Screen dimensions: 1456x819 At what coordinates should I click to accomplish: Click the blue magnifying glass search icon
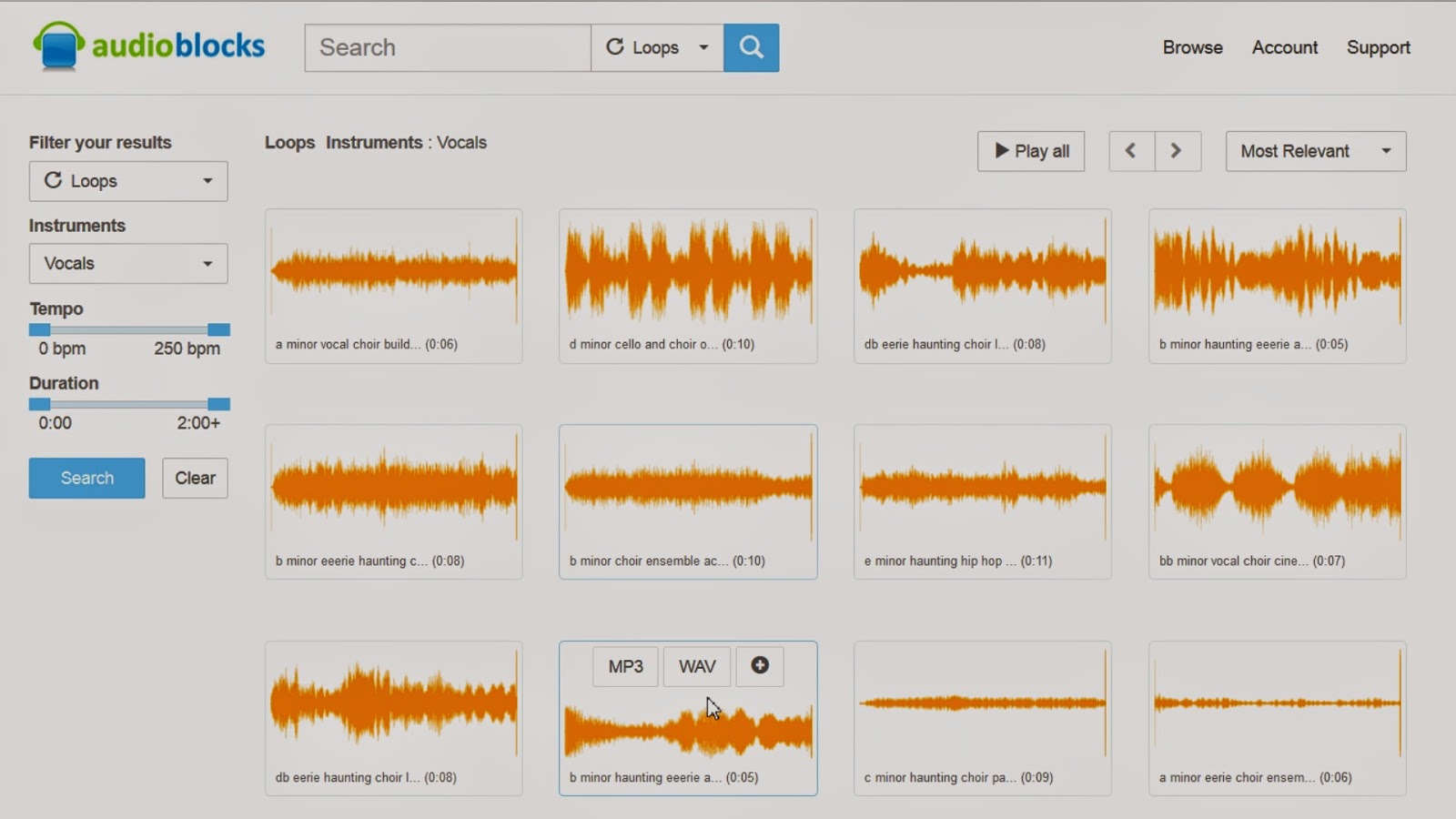coord(751,47)
